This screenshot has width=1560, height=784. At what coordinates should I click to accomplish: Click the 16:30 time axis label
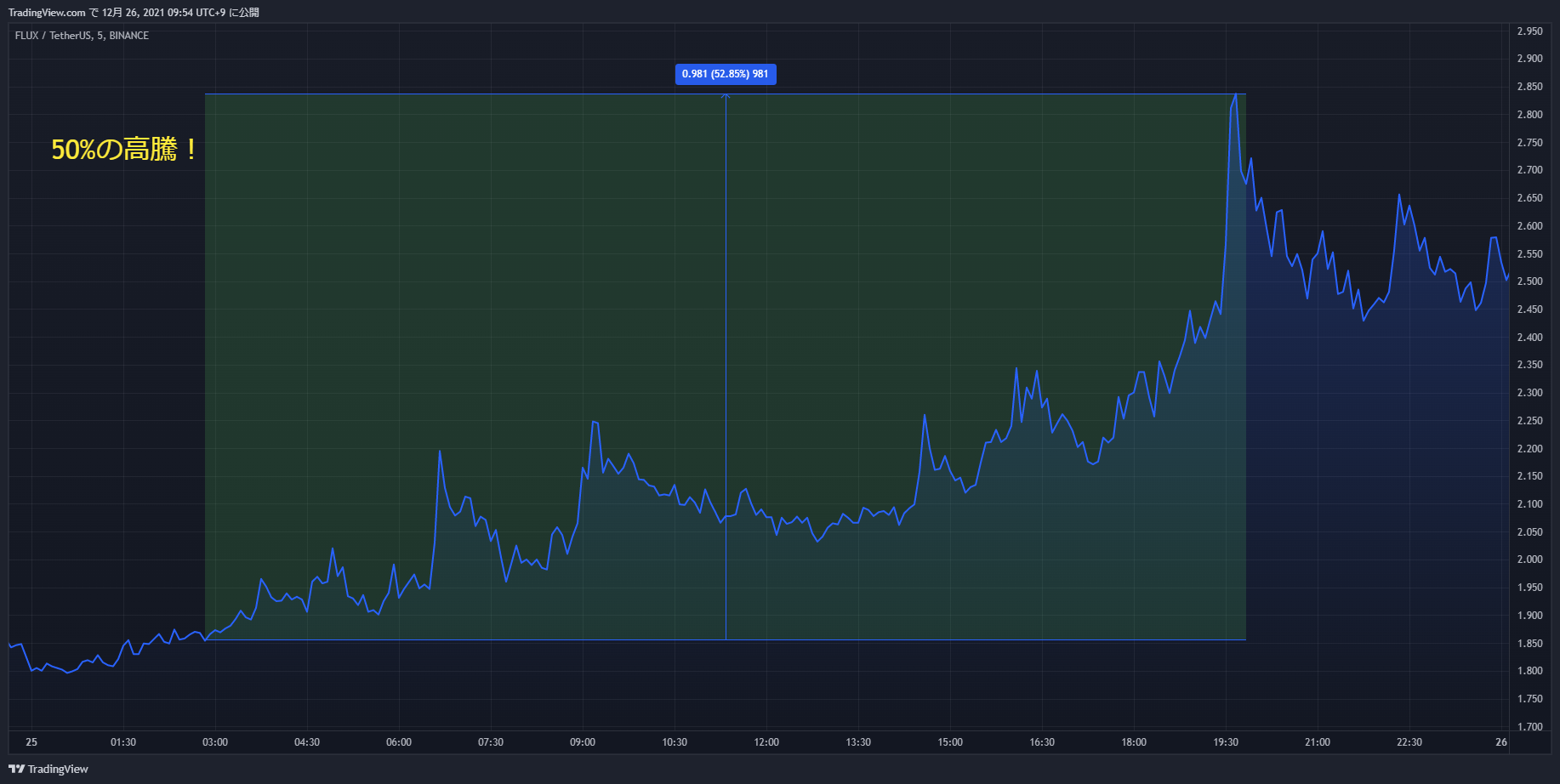(x=1042, y=742)
